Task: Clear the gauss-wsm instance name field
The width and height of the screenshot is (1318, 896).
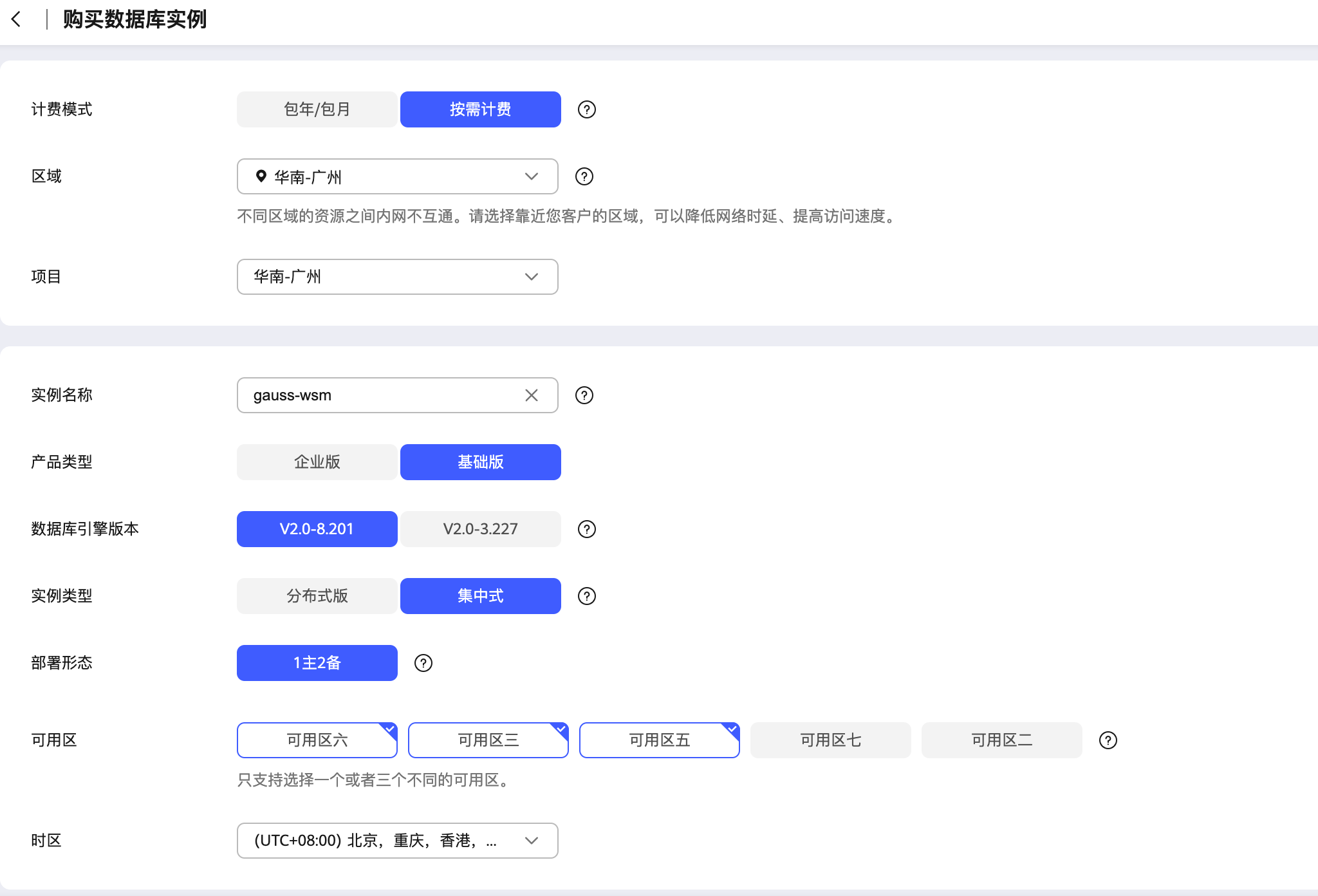Action: 531,395
